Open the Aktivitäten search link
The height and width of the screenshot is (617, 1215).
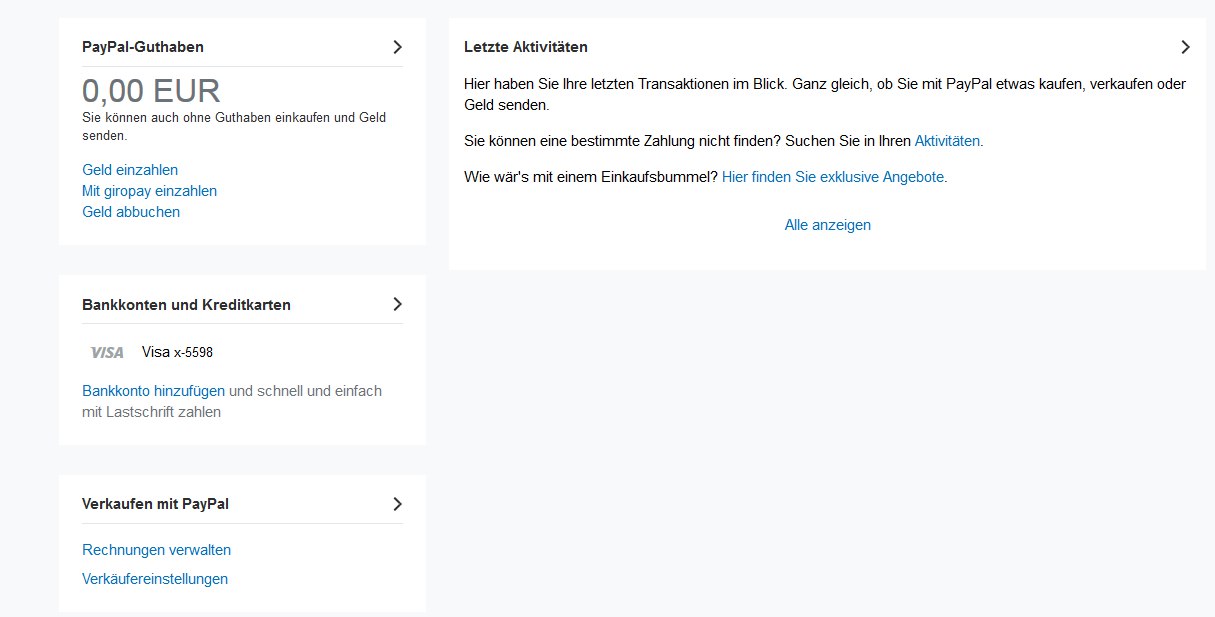coord(947,141)
